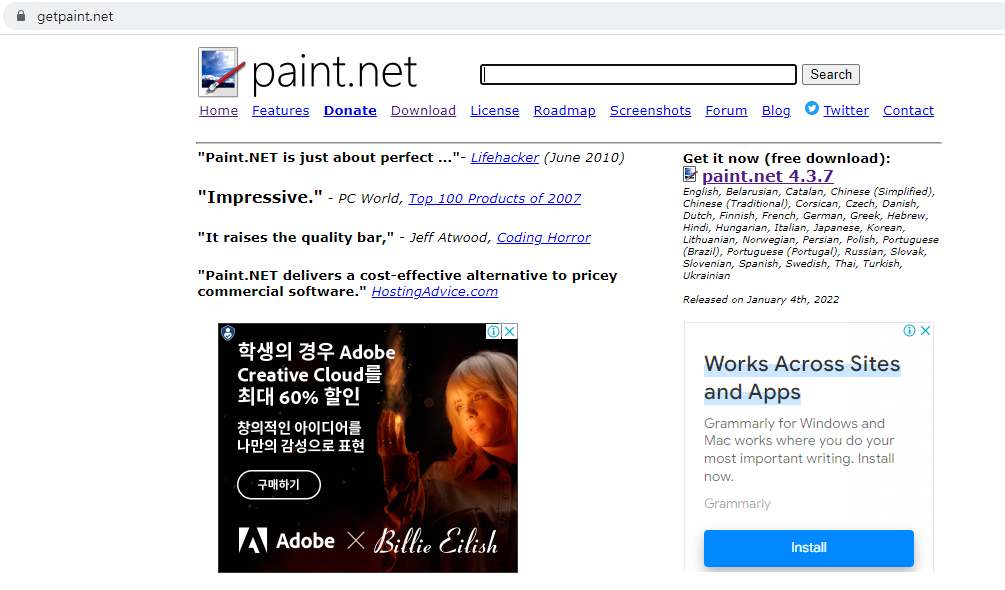This screenshot has height=590, width=1005.
Task: Switch to the Forum page
Action: (726, 110)
